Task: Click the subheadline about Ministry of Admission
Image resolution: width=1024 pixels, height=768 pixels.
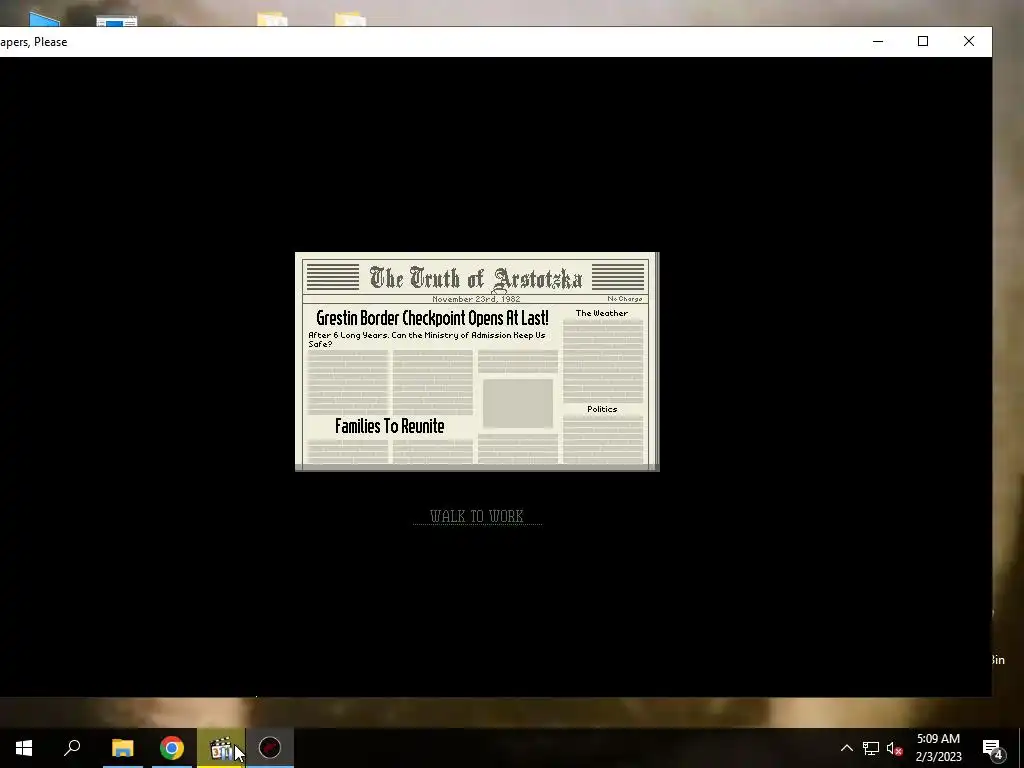Action: coord(427,340)
